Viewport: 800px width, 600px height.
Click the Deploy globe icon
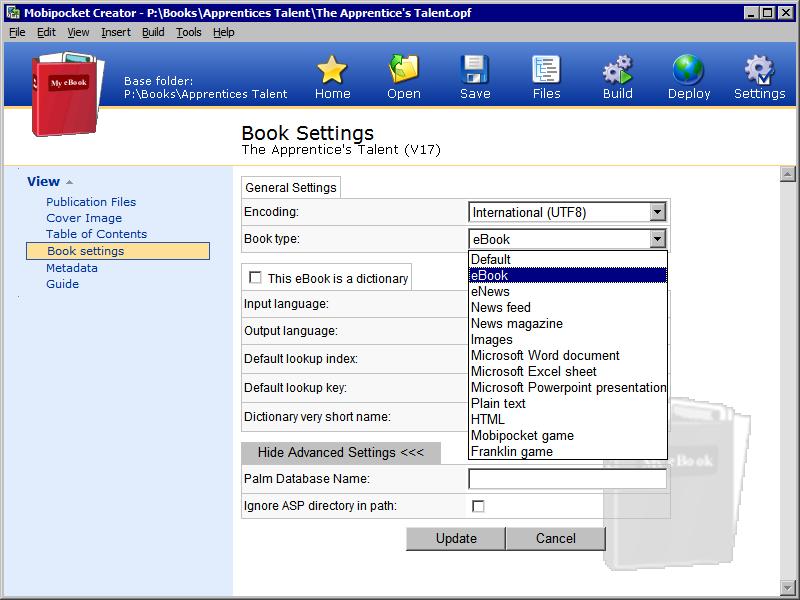pyautogui.click(x=688, y=69)
